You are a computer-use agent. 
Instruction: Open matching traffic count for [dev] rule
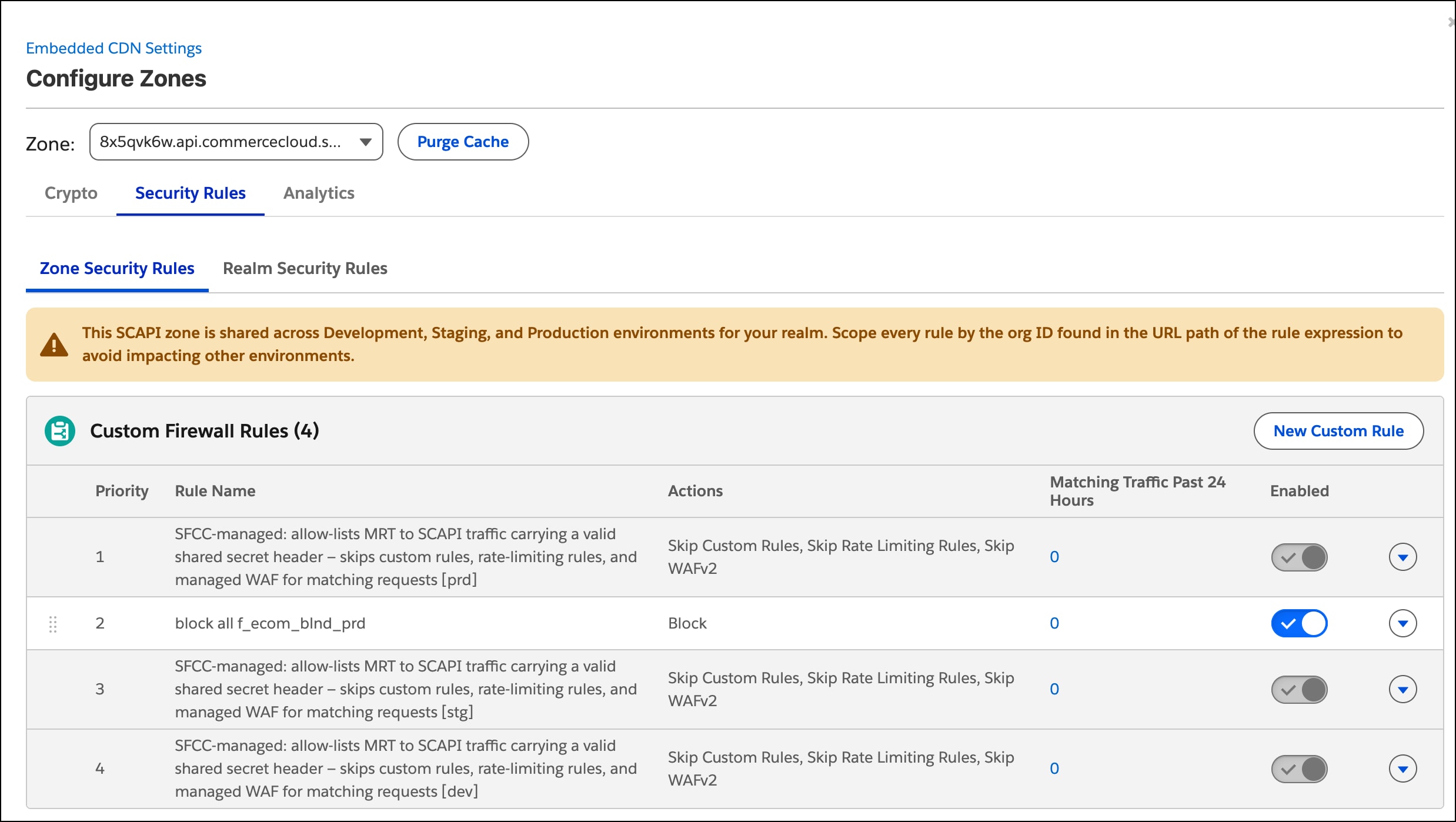coord(1054,768)
